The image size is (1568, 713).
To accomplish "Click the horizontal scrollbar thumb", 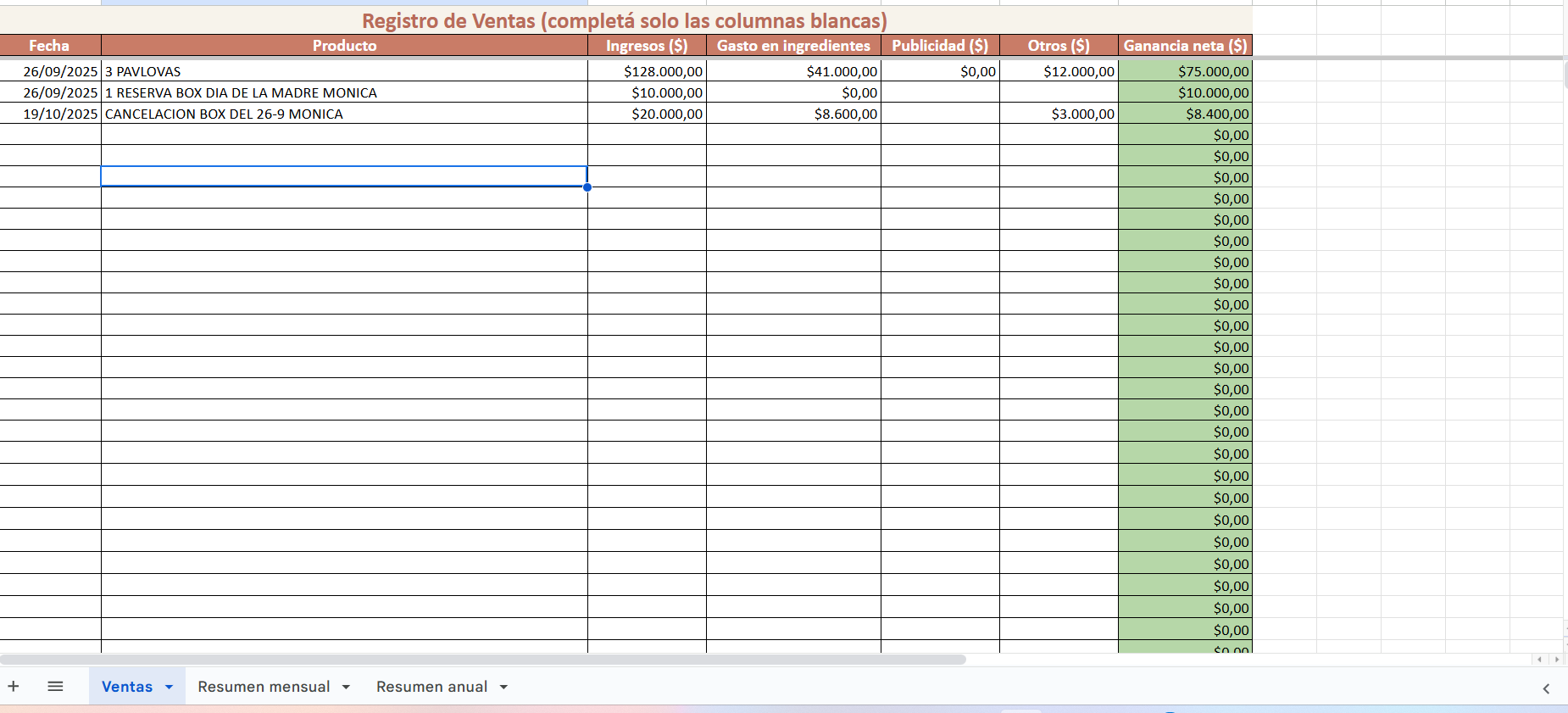I will pyautogui.click(x=483, y=659).
